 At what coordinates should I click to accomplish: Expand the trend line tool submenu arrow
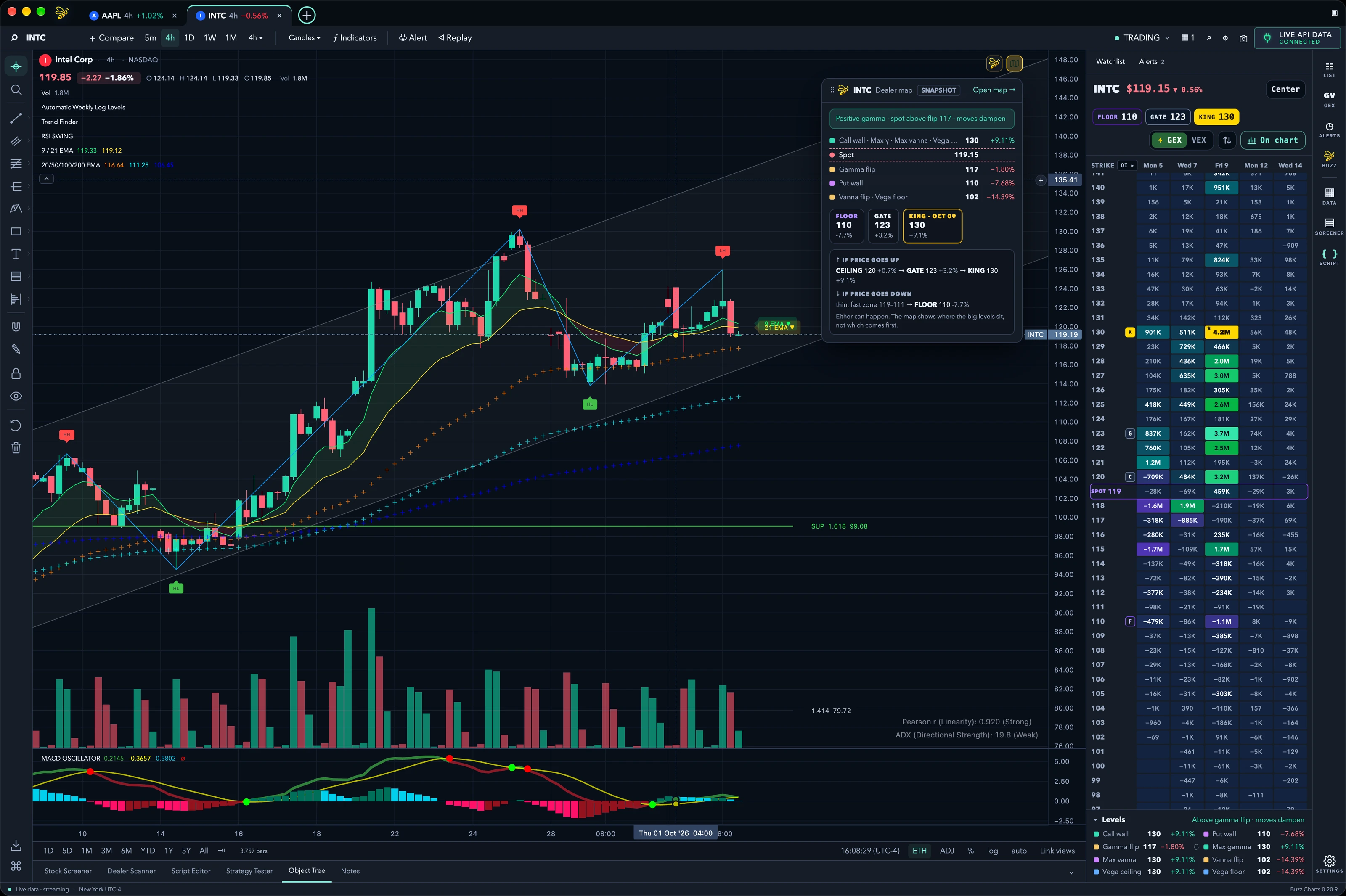29,118
